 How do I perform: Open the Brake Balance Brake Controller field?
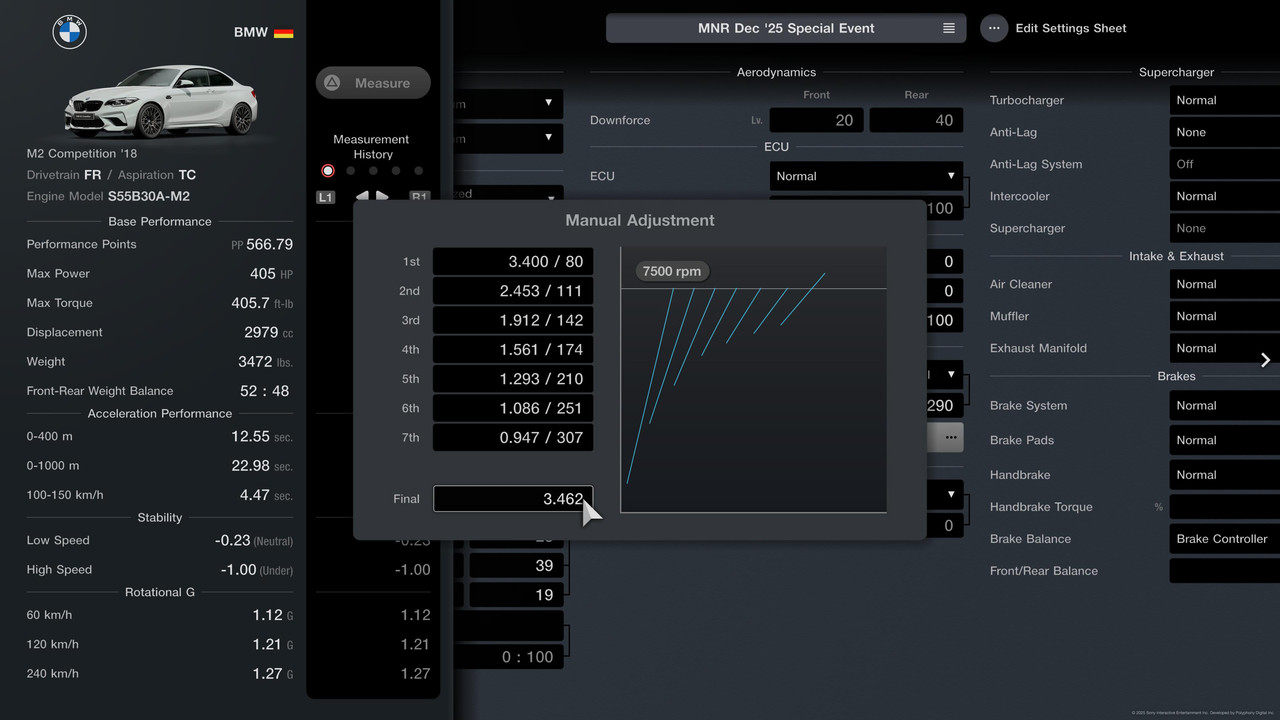click(1225, 539)
